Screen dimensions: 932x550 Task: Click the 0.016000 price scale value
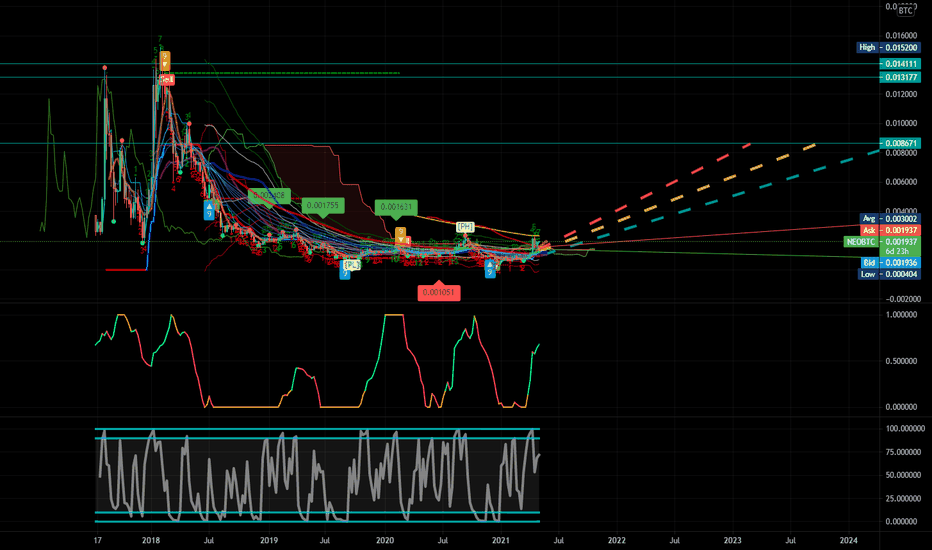pos(901,36)
